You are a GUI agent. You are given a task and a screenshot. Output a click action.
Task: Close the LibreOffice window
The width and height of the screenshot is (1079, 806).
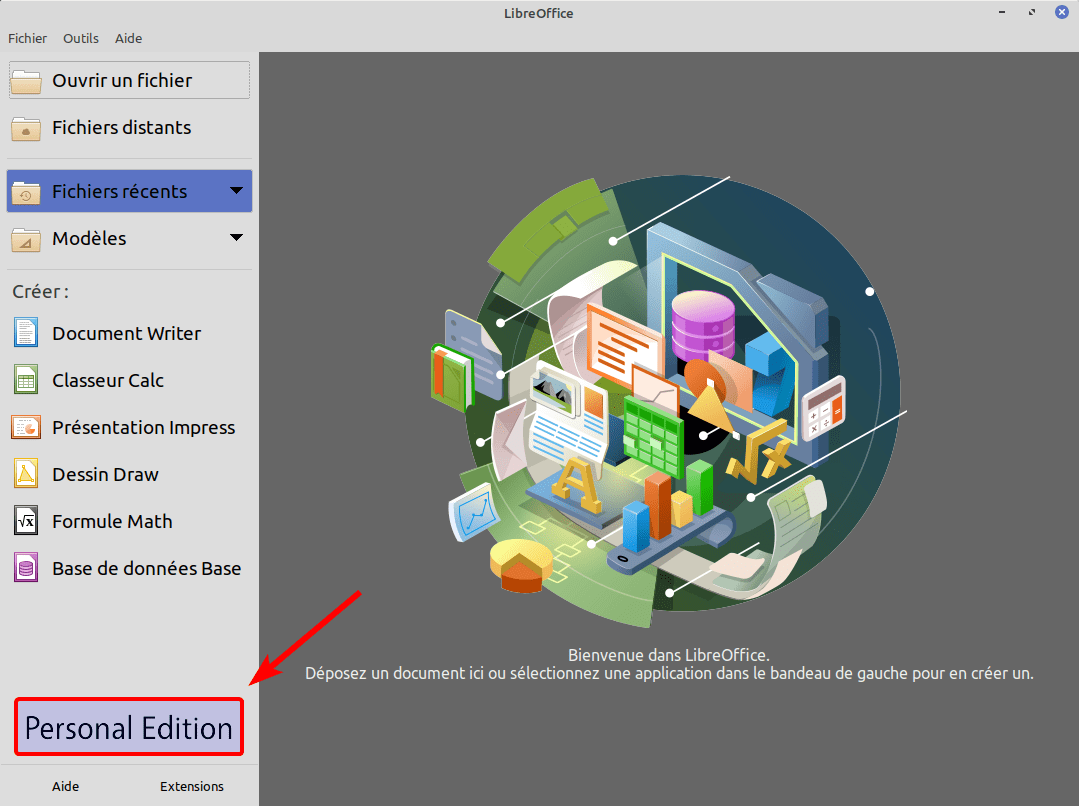click(1062, 12)
